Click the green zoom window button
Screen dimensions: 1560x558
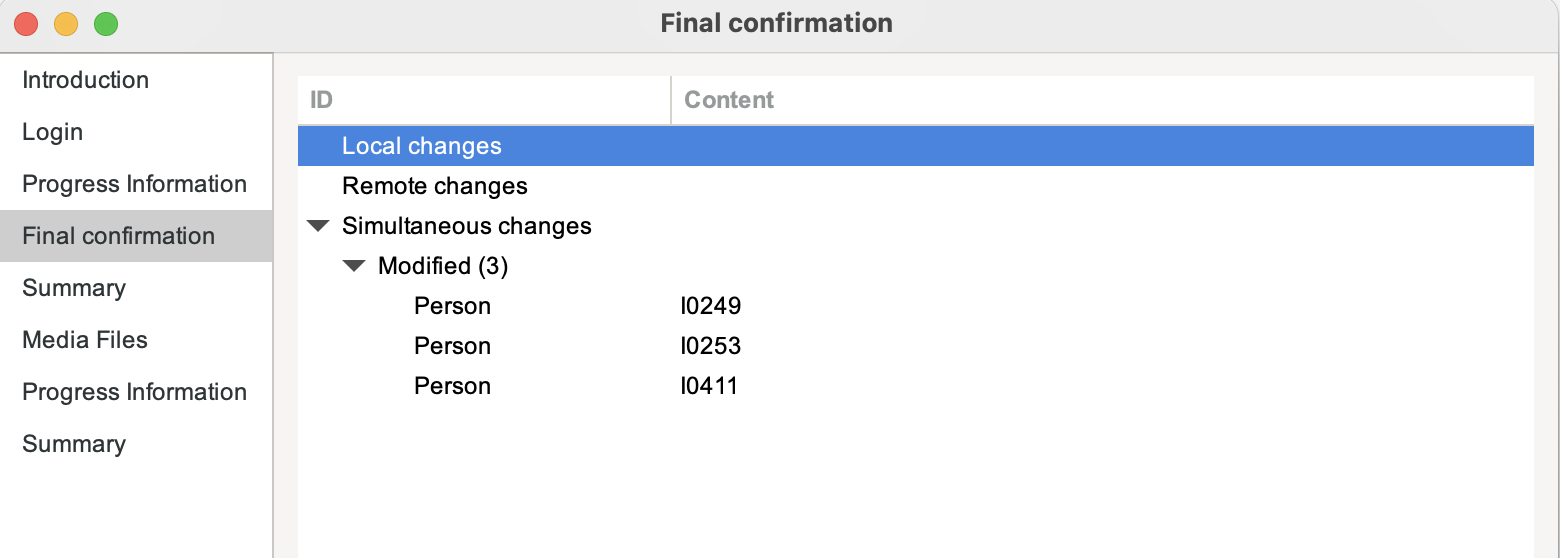[106, 24]
